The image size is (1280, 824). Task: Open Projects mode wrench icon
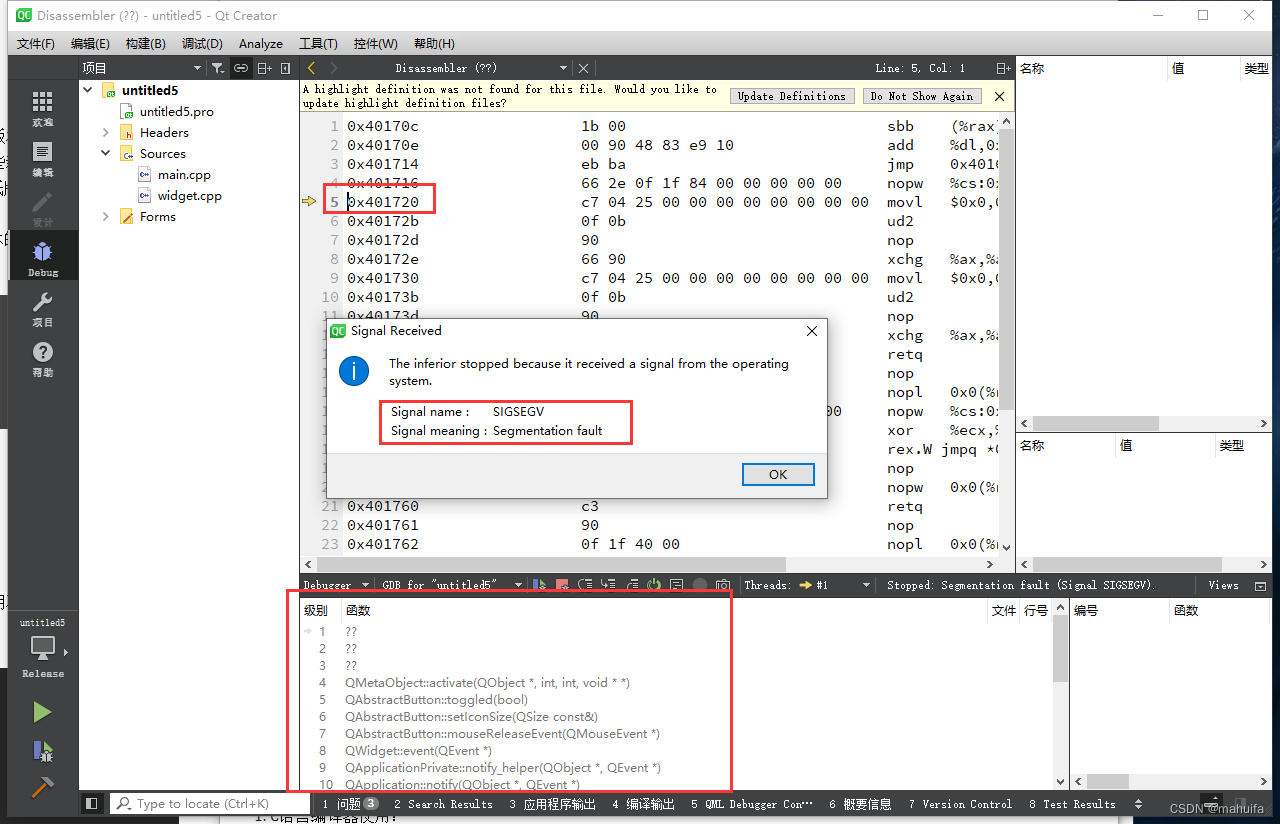pos(42,308)
